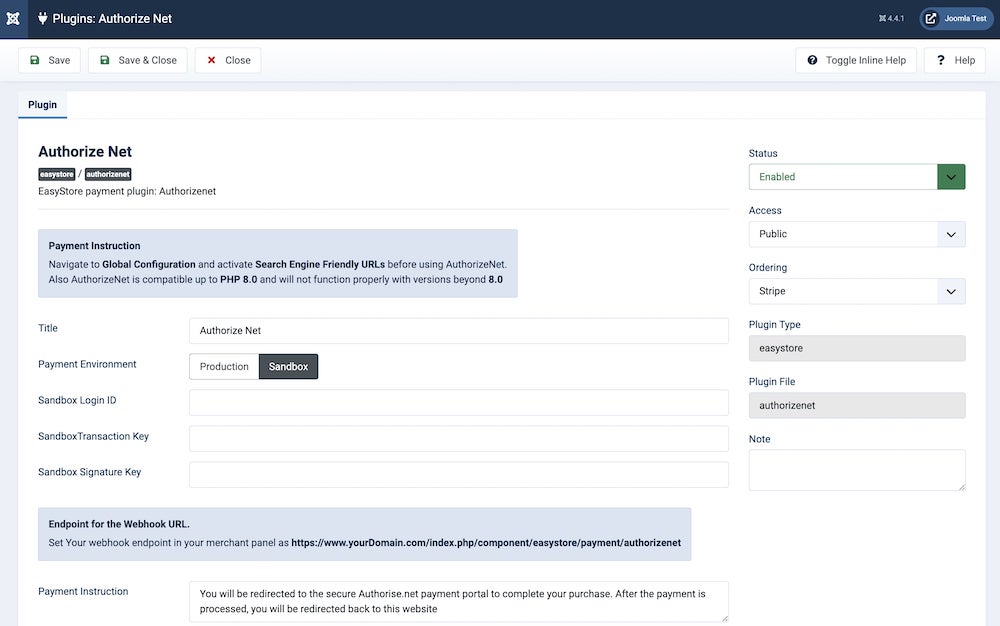Click the Joomla logo icon
The height and width of the screenshot is (626, 1000).
point(13,18)
